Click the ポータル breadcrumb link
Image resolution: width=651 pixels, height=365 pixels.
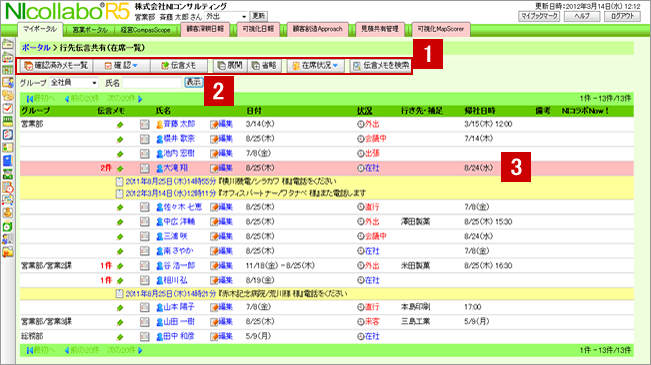(36, 48)
